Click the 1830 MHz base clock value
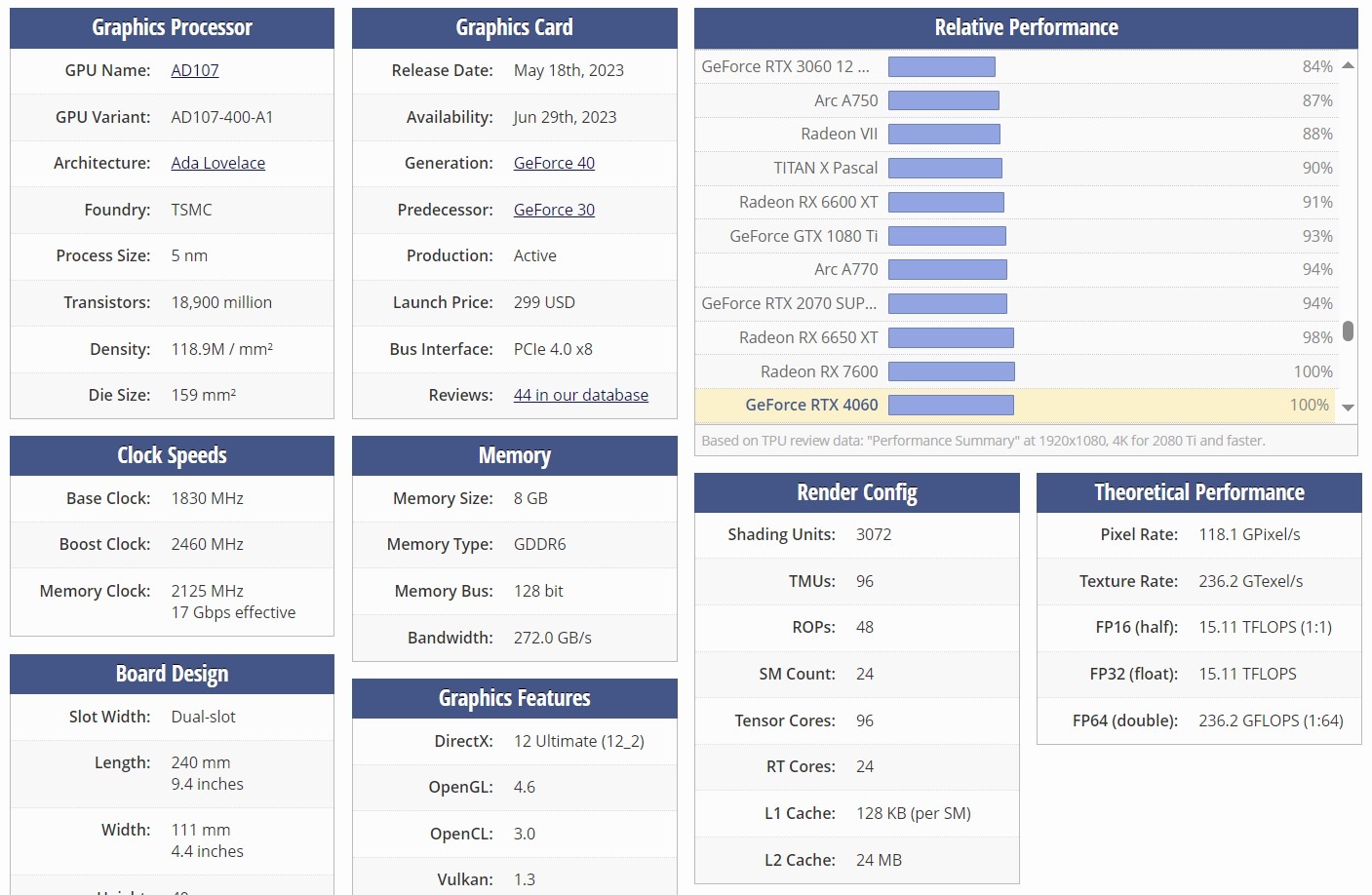This screenshot has height=895, width=1372. (208, 498)
